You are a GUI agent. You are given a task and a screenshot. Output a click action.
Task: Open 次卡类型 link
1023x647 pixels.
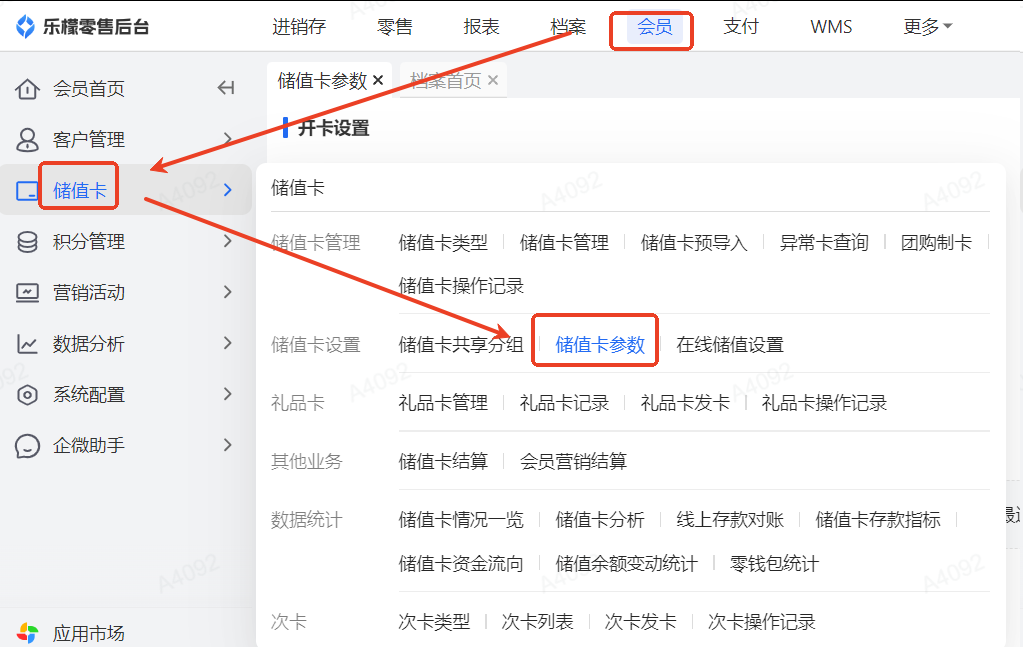pyautogui.click(x=434, y=622)
